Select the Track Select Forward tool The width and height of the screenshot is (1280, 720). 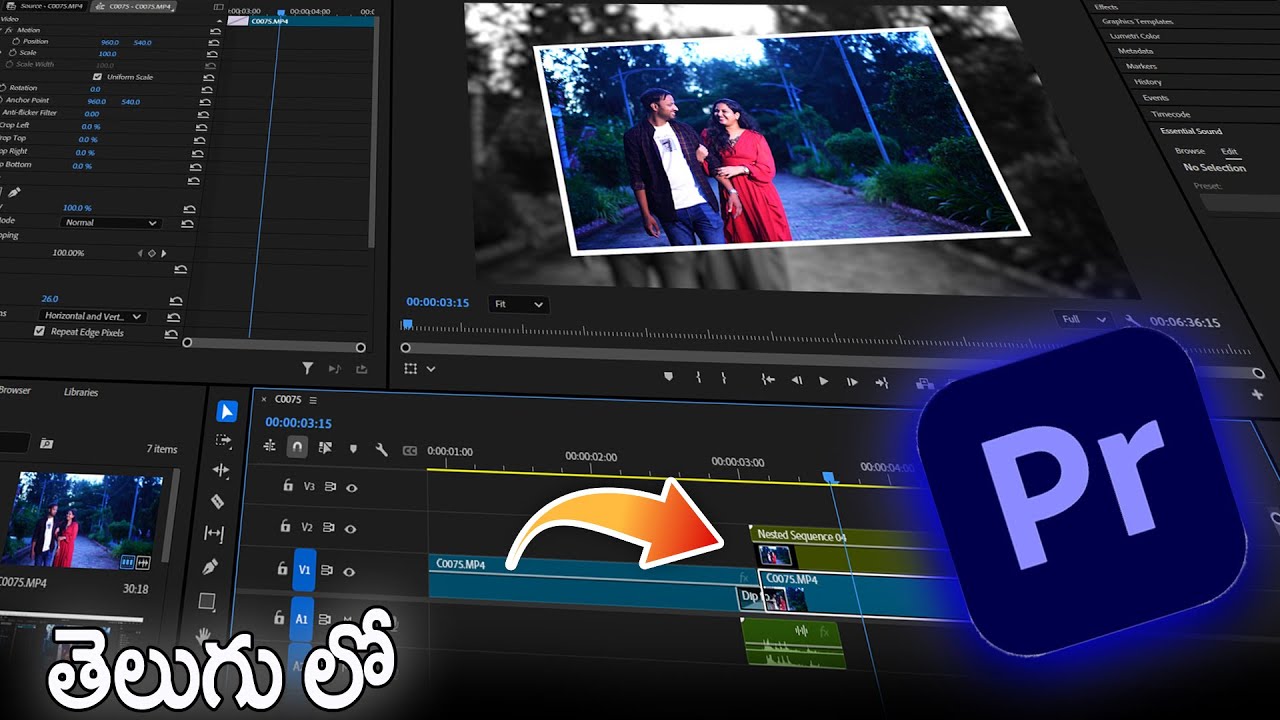pyautogui.click(x=223, y=440)
